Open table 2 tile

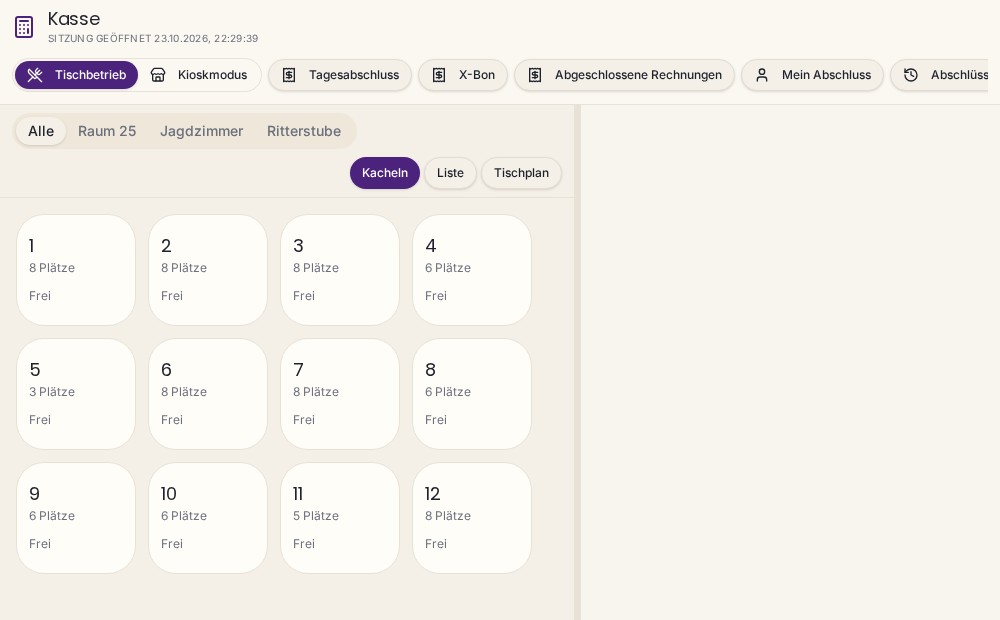(x=208, y=270)
